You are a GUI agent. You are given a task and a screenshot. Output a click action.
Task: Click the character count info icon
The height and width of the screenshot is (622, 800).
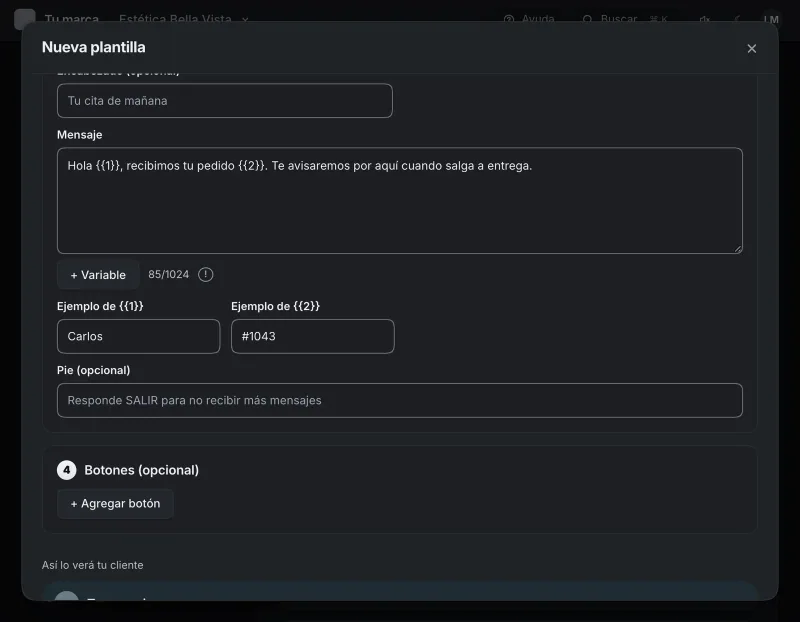(x=205, y=275)
